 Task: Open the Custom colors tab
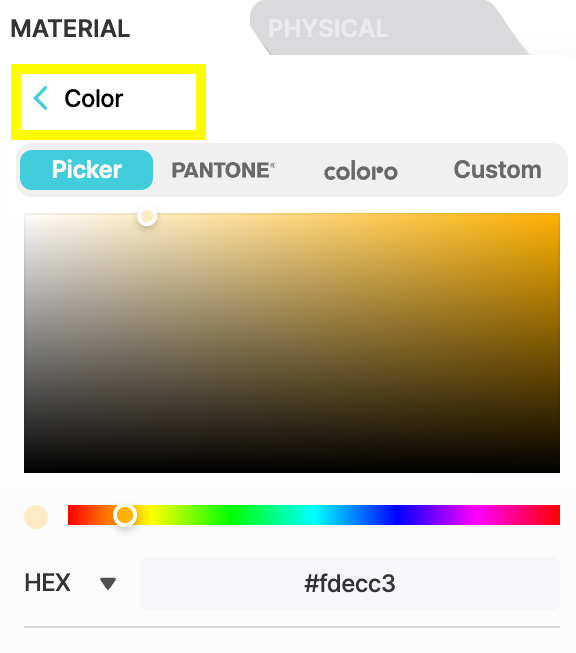point(498,169)
